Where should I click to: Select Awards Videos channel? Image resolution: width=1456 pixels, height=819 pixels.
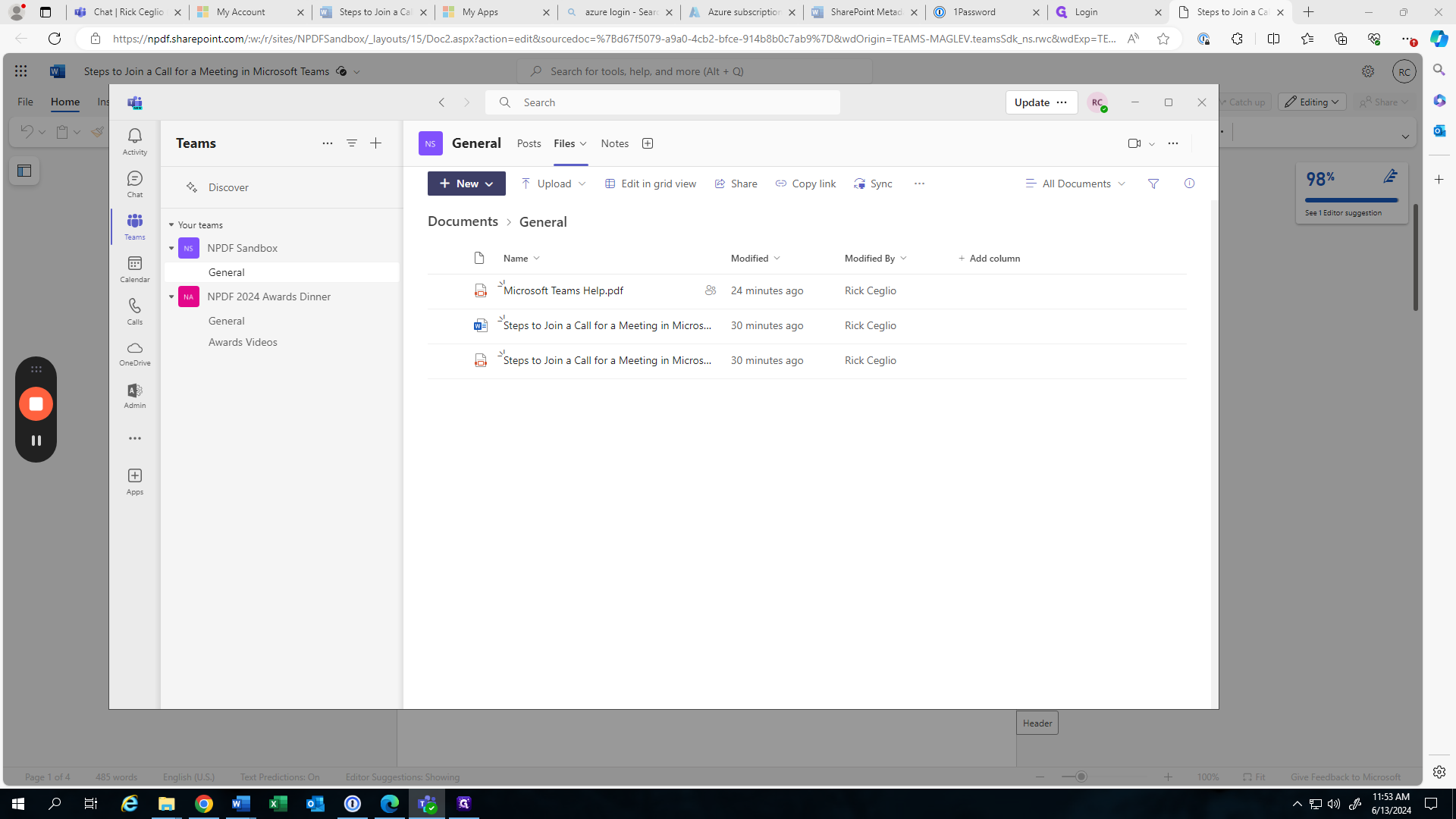243,342
